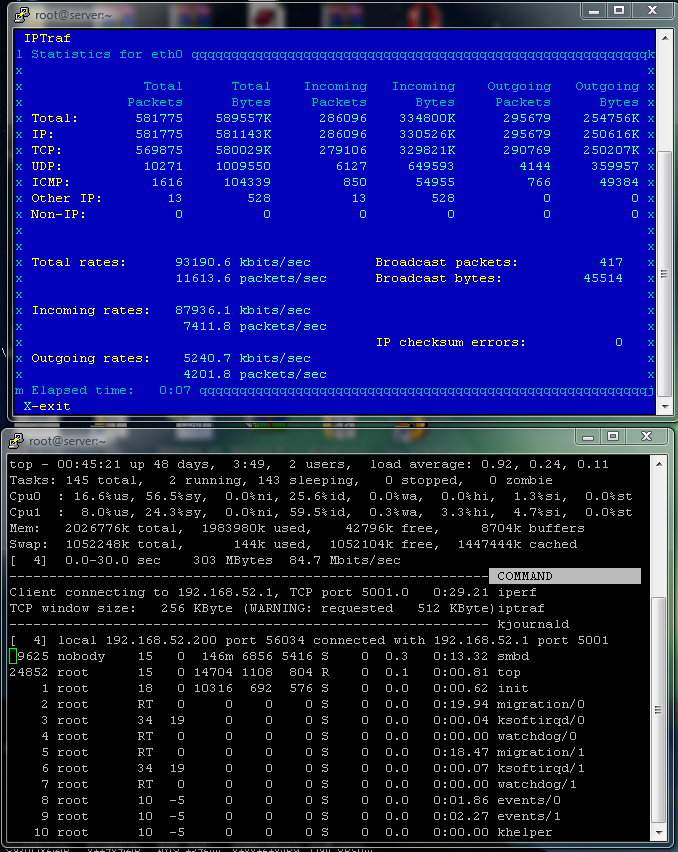
Task: Click PID 24852 top process row
Action: tap(265, 673)
